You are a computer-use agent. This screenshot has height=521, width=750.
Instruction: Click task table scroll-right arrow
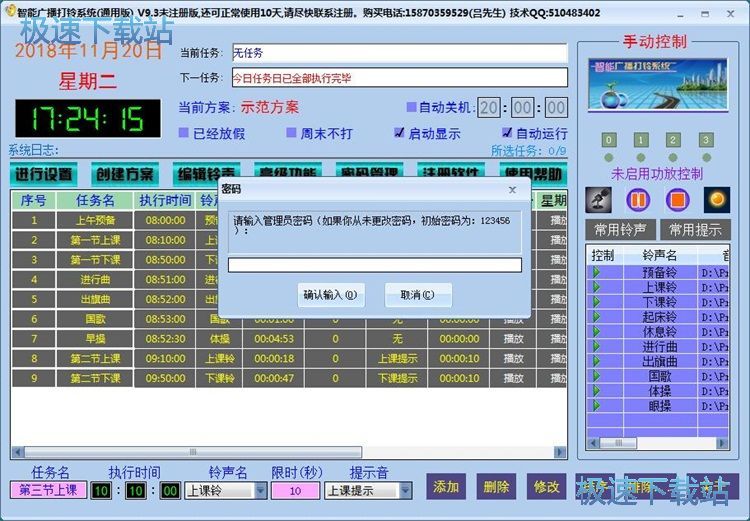point(560,452)
